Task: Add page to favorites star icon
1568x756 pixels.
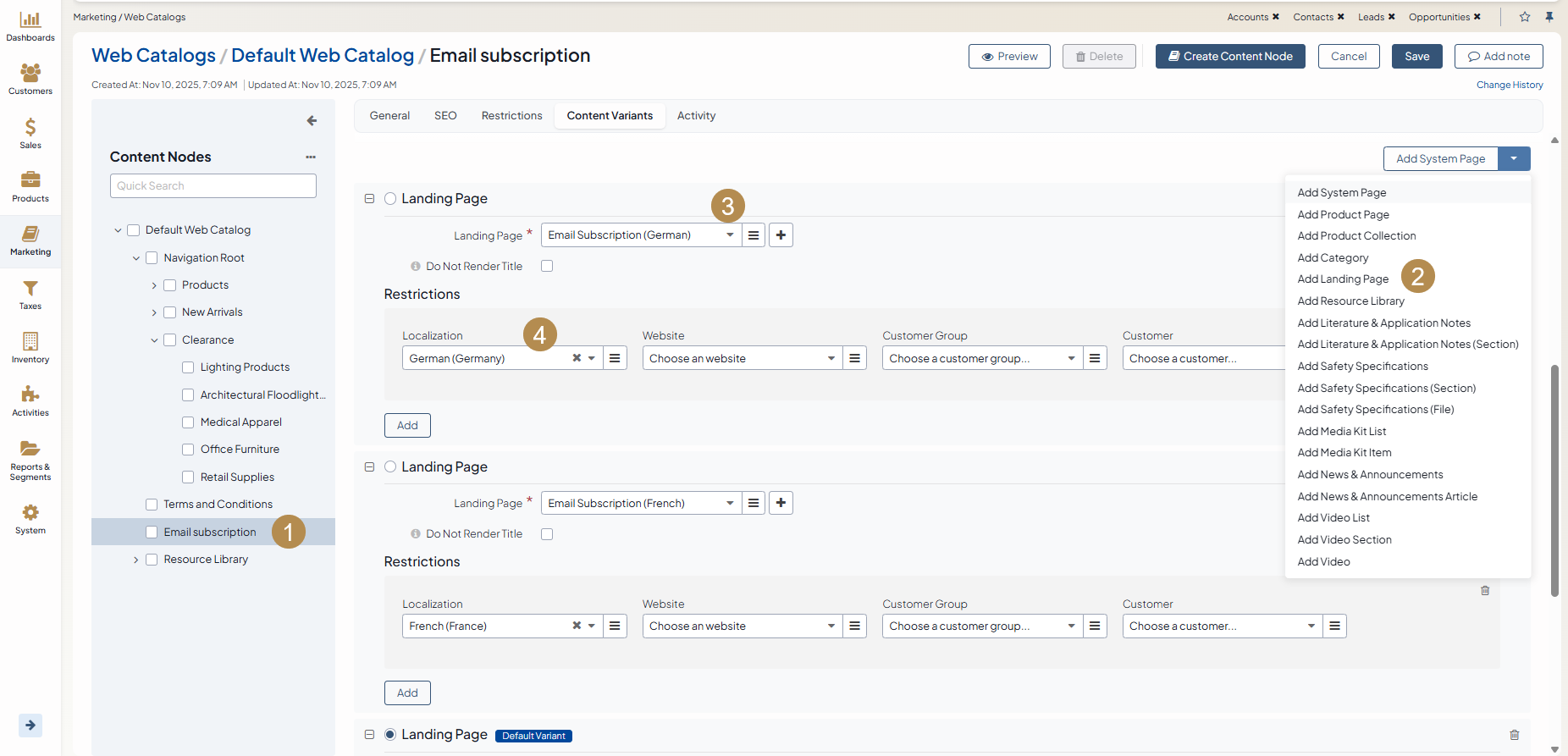Action: coord(1525,17)
